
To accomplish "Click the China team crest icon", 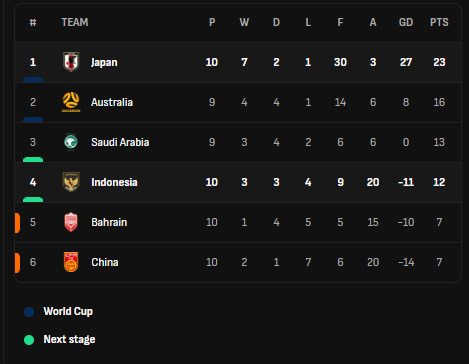I will pos(71,262).
